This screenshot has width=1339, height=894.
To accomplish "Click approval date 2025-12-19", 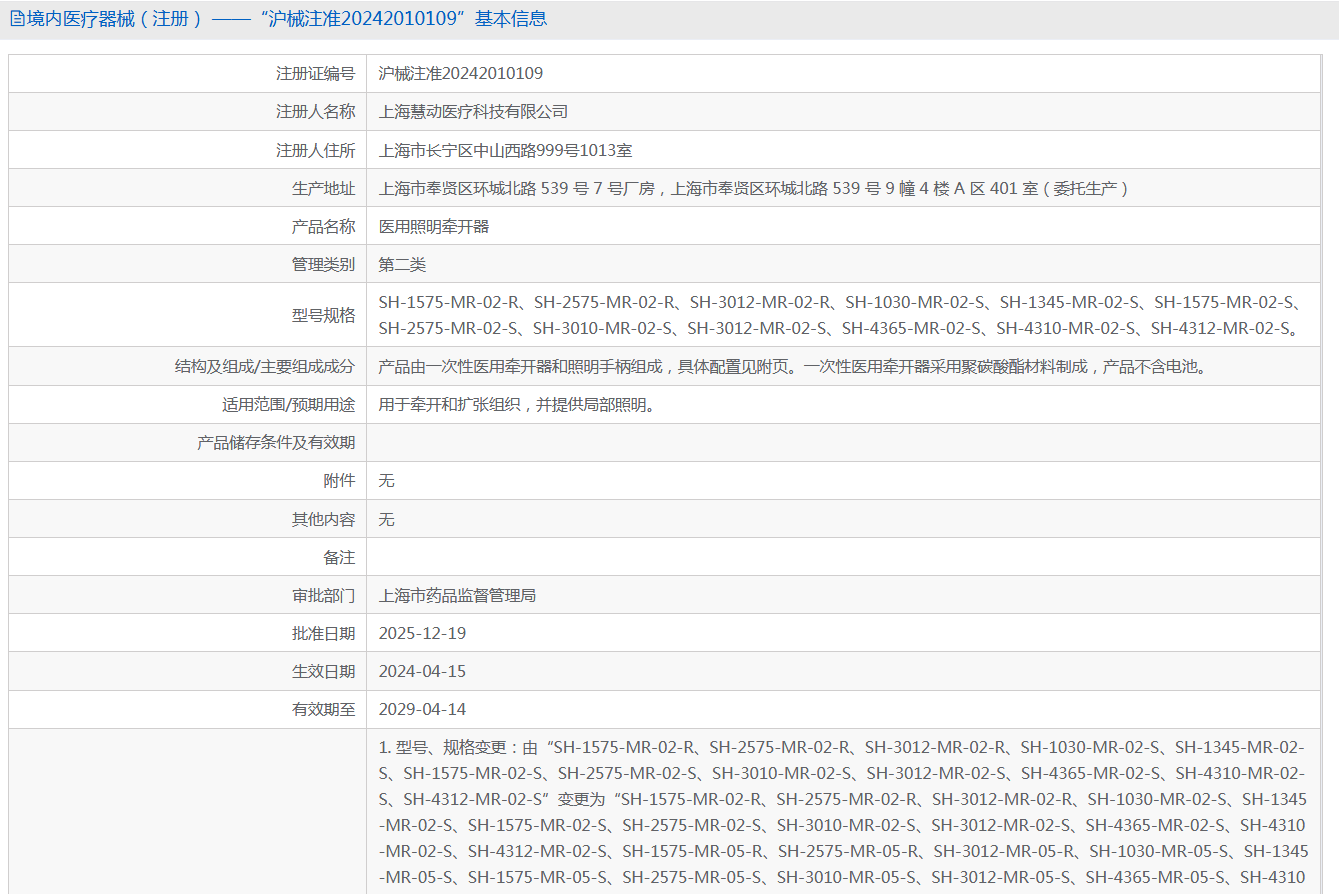I will click(x=422, y=634).
